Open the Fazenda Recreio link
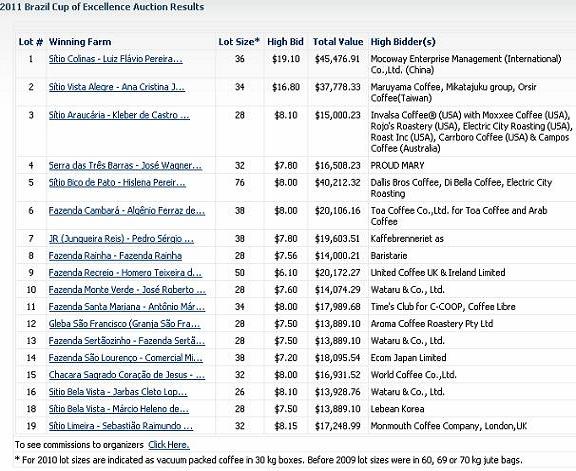The height and width of the screenshot is (471, 576). (x=125, y=273)
